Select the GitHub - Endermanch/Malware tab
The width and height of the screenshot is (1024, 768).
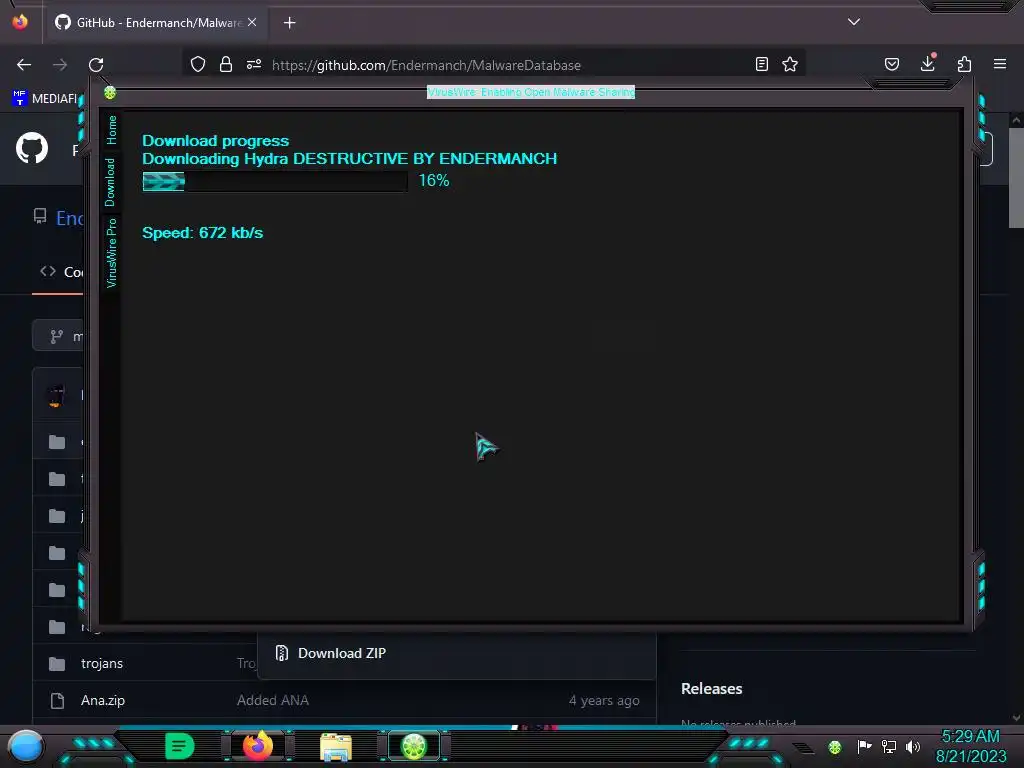click(155, 22)
